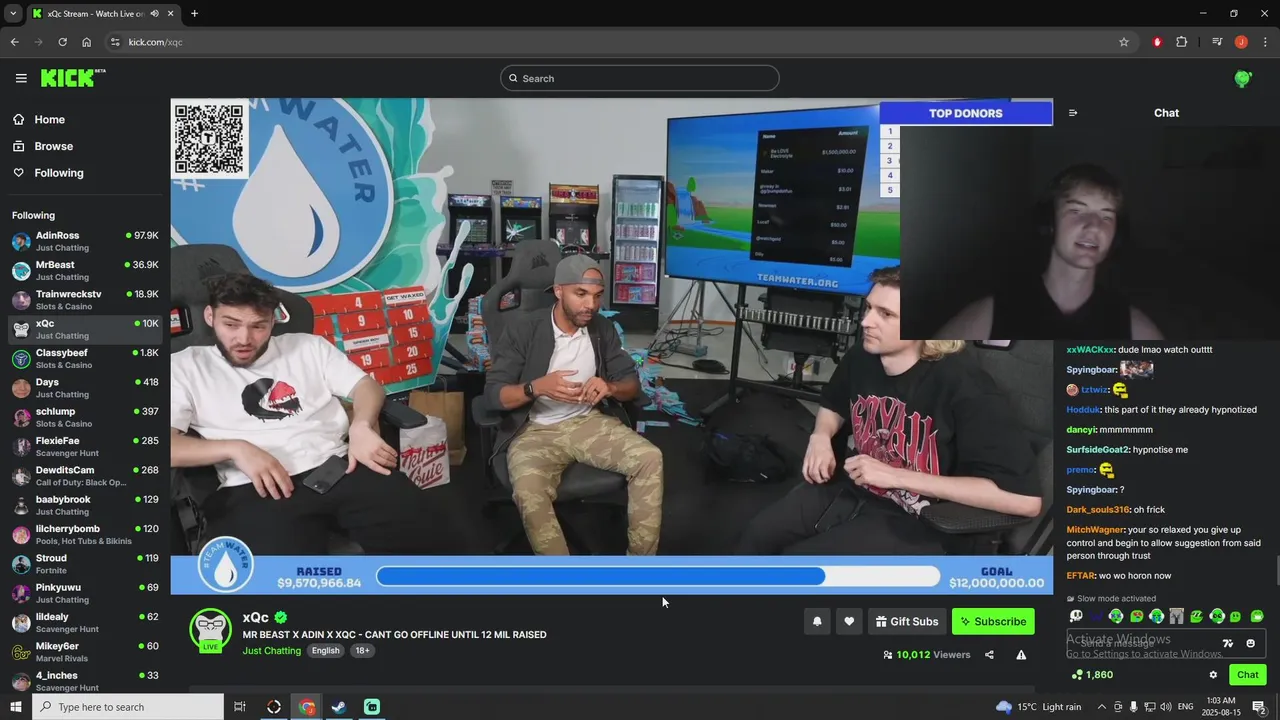The height and width of the screenshot is (720, 1280).
Task: Open chat settings gear icon
Action: (1213, 675)
